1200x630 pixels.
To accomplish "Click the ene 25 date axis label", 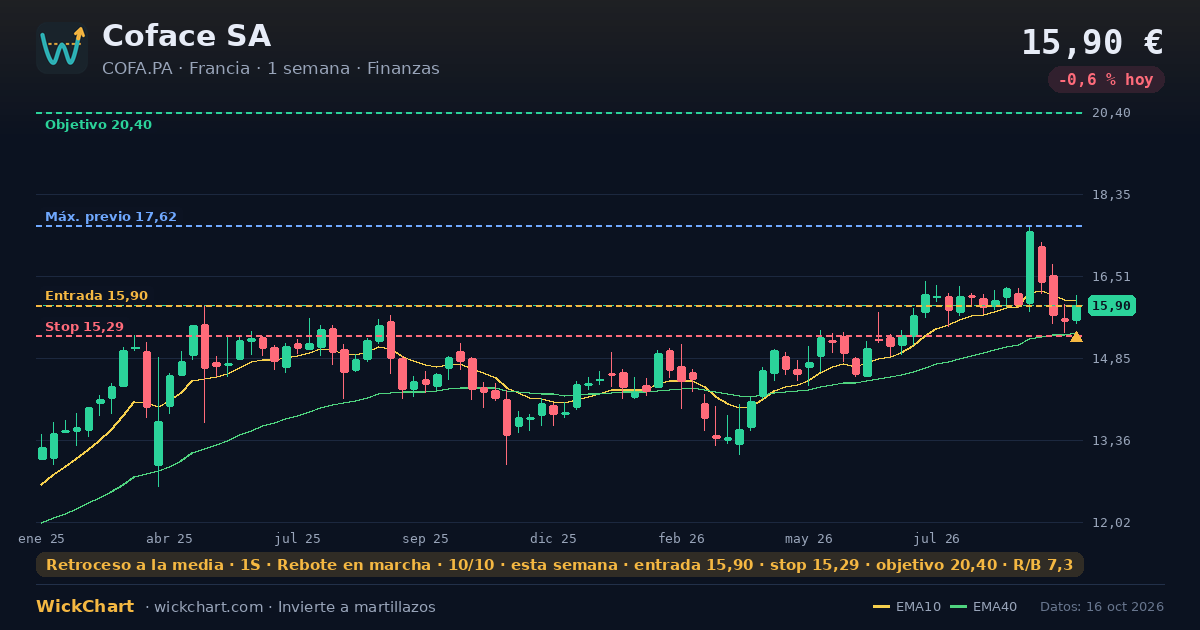I will tap(41, 539).
